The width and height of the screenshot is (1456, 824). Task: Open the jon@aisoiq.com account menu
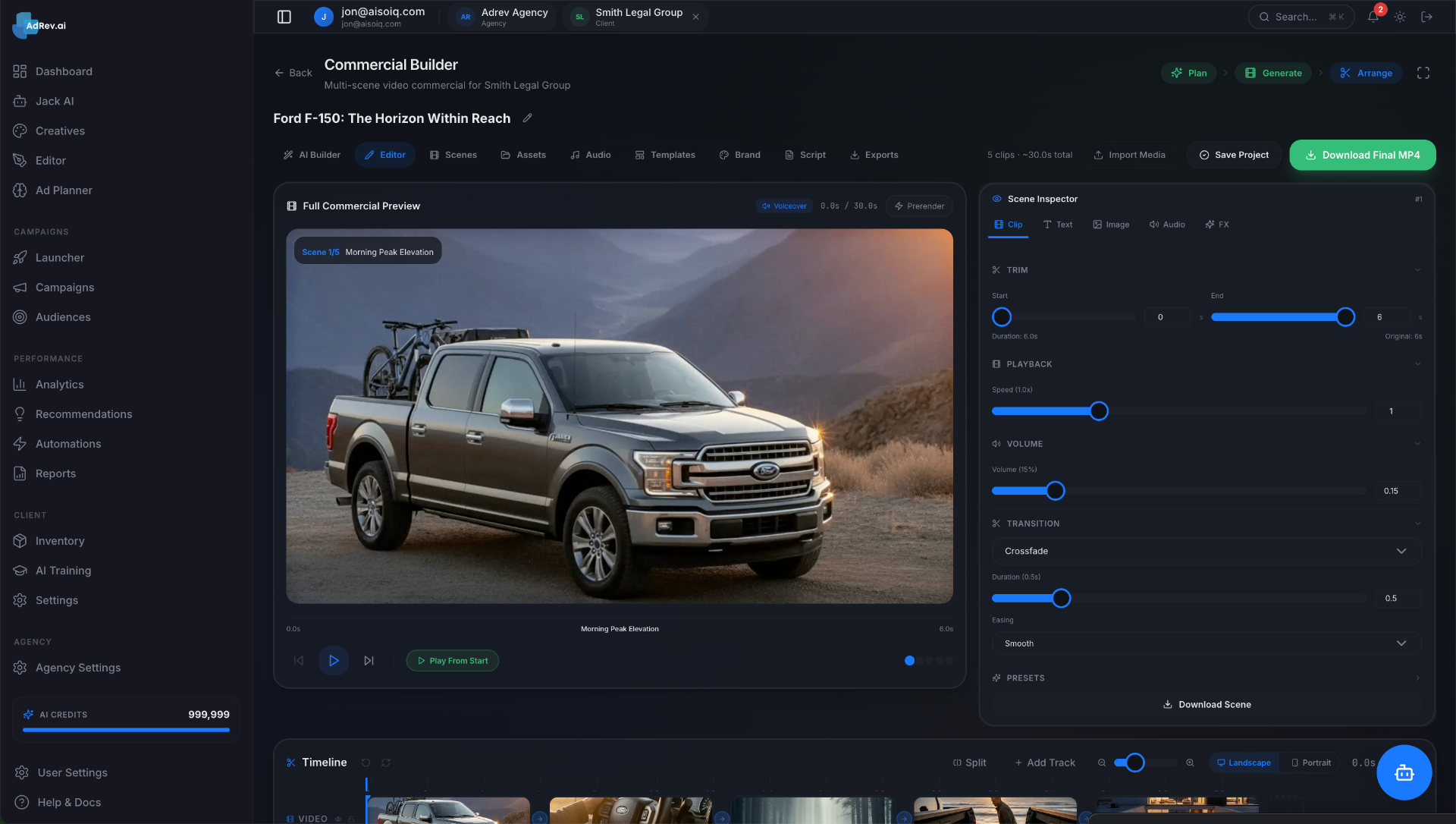click(x=370, y=17)
